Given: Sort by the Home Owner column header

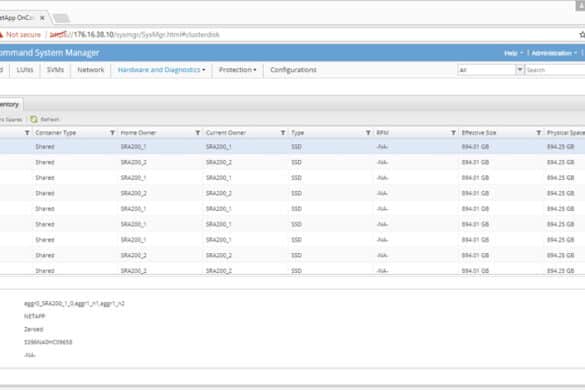Looking at the screenshot, I should pyautogui.click(x=138, y=133).
